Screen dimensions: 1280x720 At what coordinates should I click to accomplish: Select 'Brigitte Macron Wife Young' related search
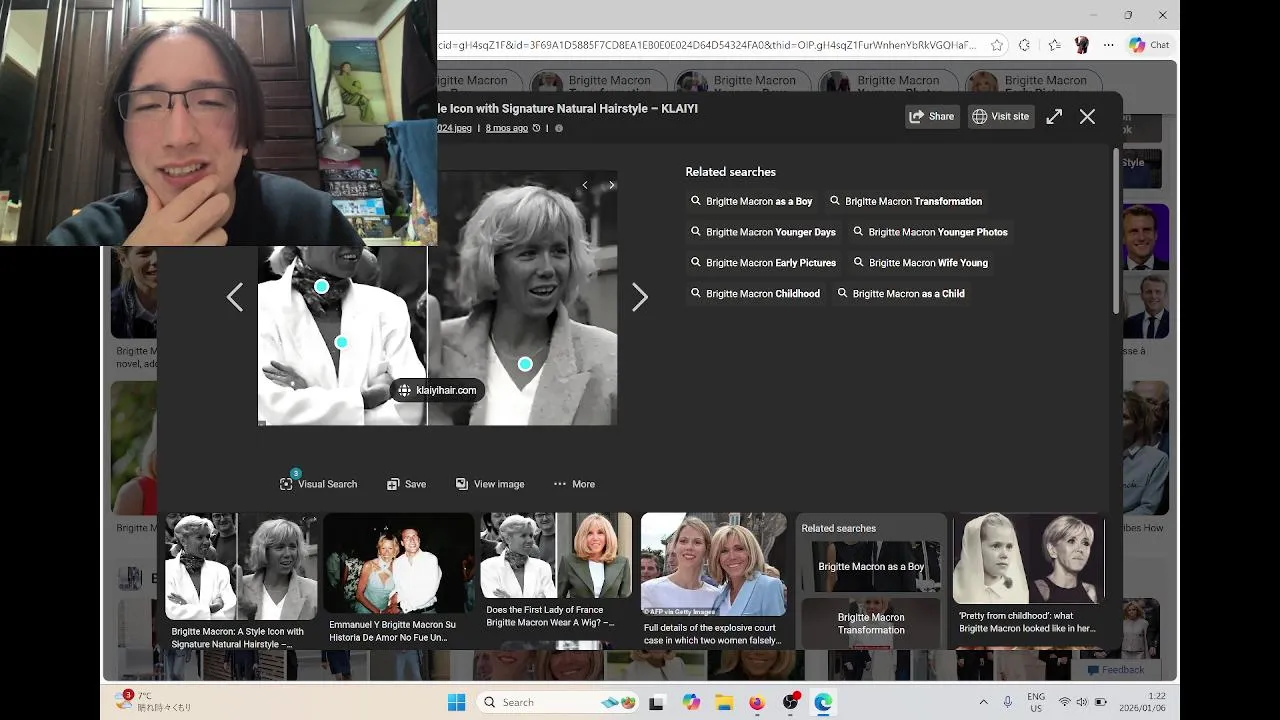[921, 263]
